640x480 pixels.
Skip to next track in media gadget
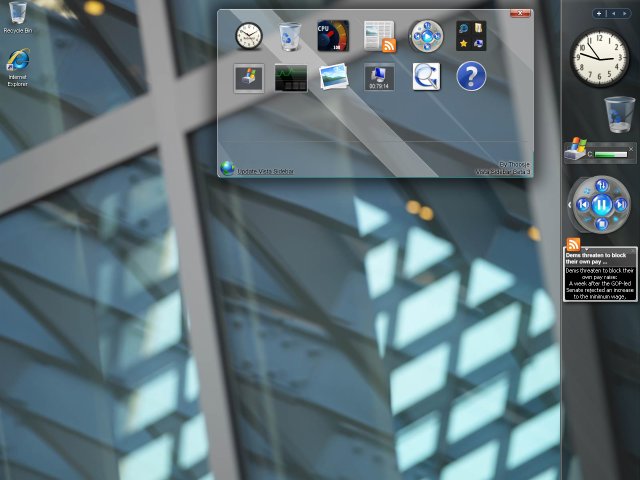[x=620, y=205]
